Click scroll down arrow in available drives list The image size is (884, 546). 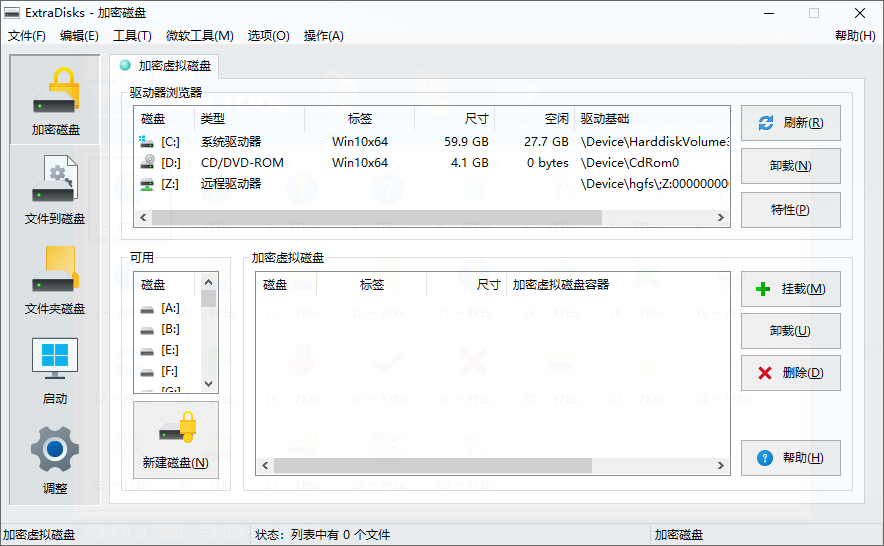[x=209, y=384]
